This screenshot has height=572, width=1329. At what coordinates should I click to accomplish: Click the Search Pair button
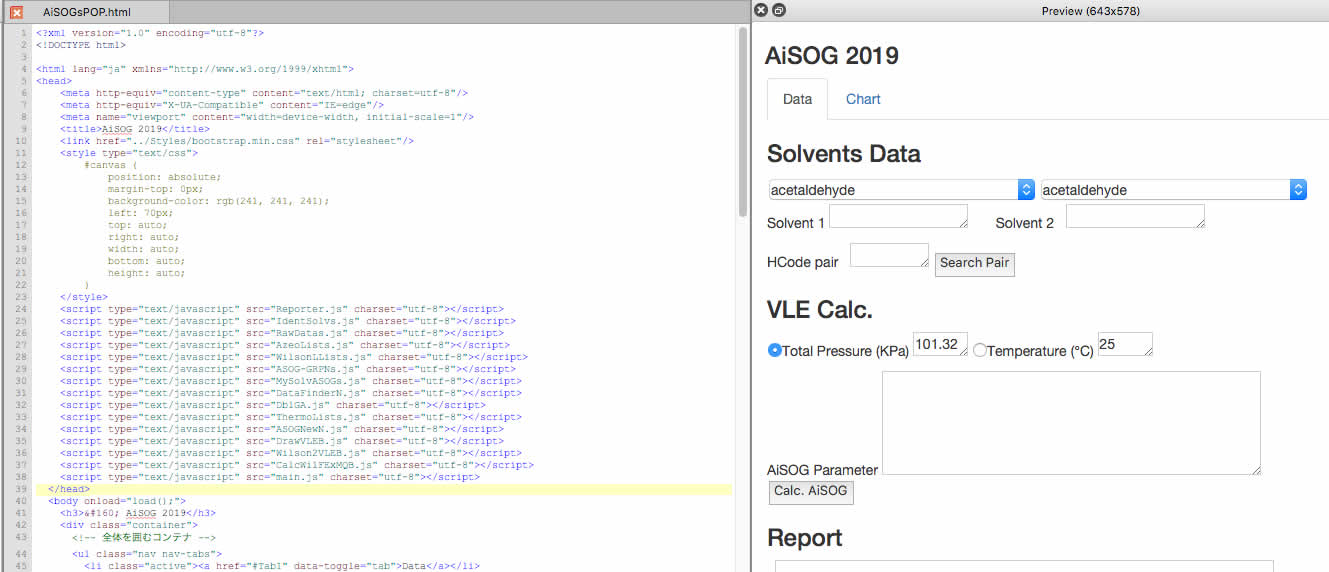point(975,264)
